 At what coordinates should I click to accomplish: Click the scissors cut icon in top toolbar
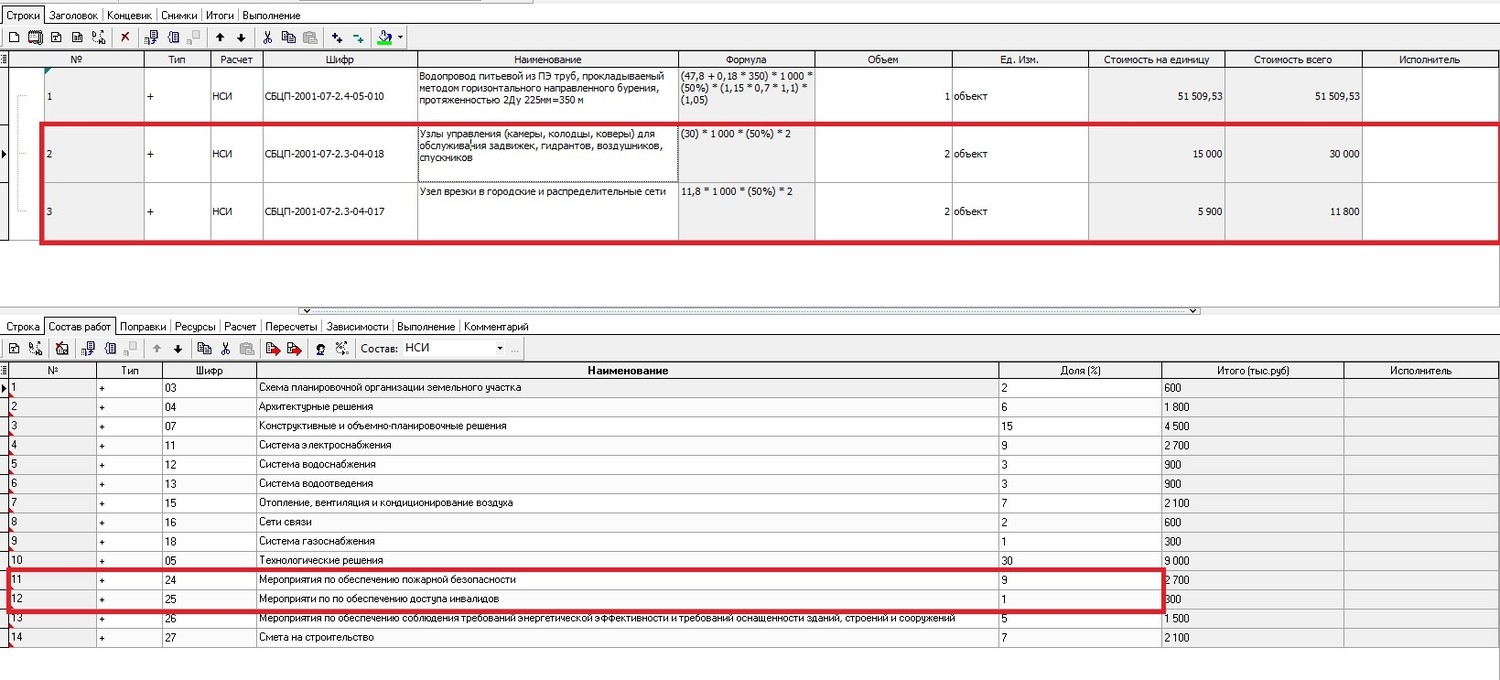point(267,37)
